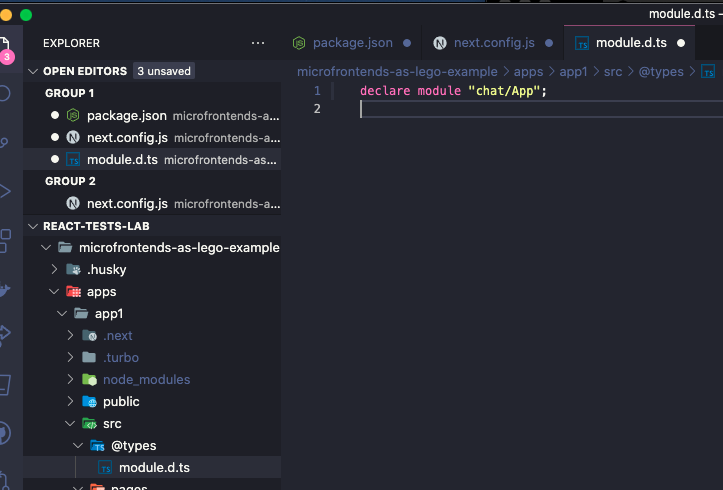The height and width of the screenshot is (490, 723).
Task: Click unsaved dot on package.json tab
Action: click(407, 43)
